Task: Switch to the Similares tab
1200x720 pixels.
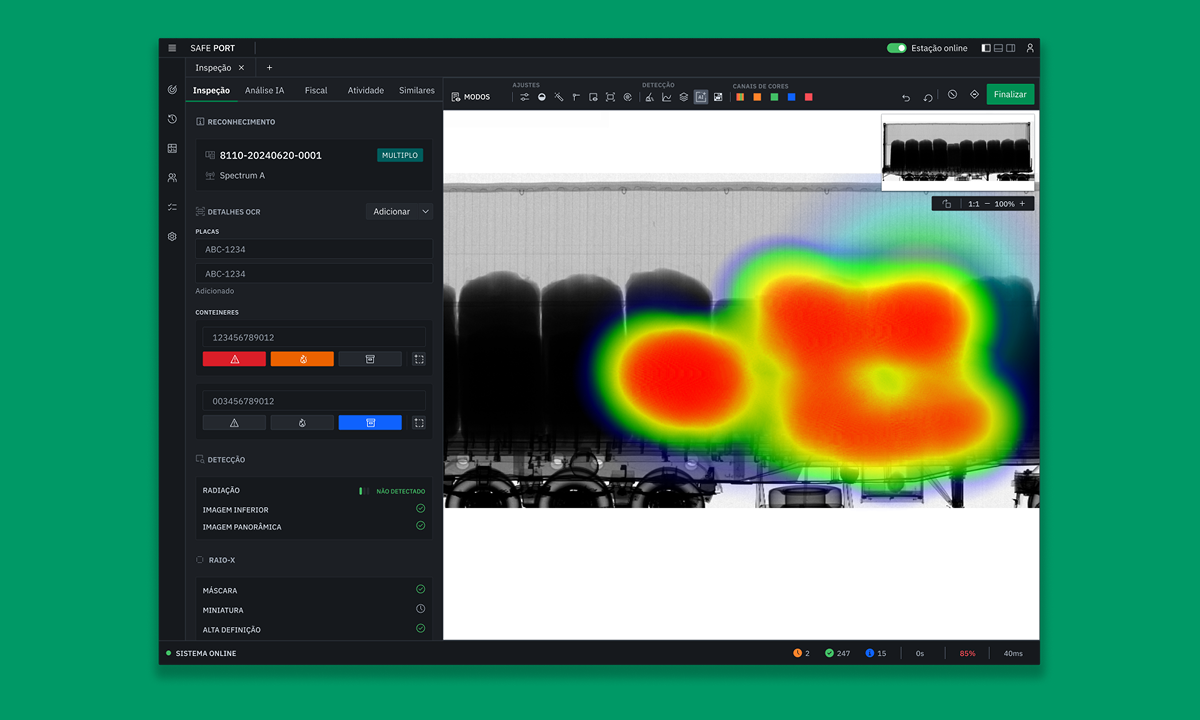Action: click(x=417, y=90)
